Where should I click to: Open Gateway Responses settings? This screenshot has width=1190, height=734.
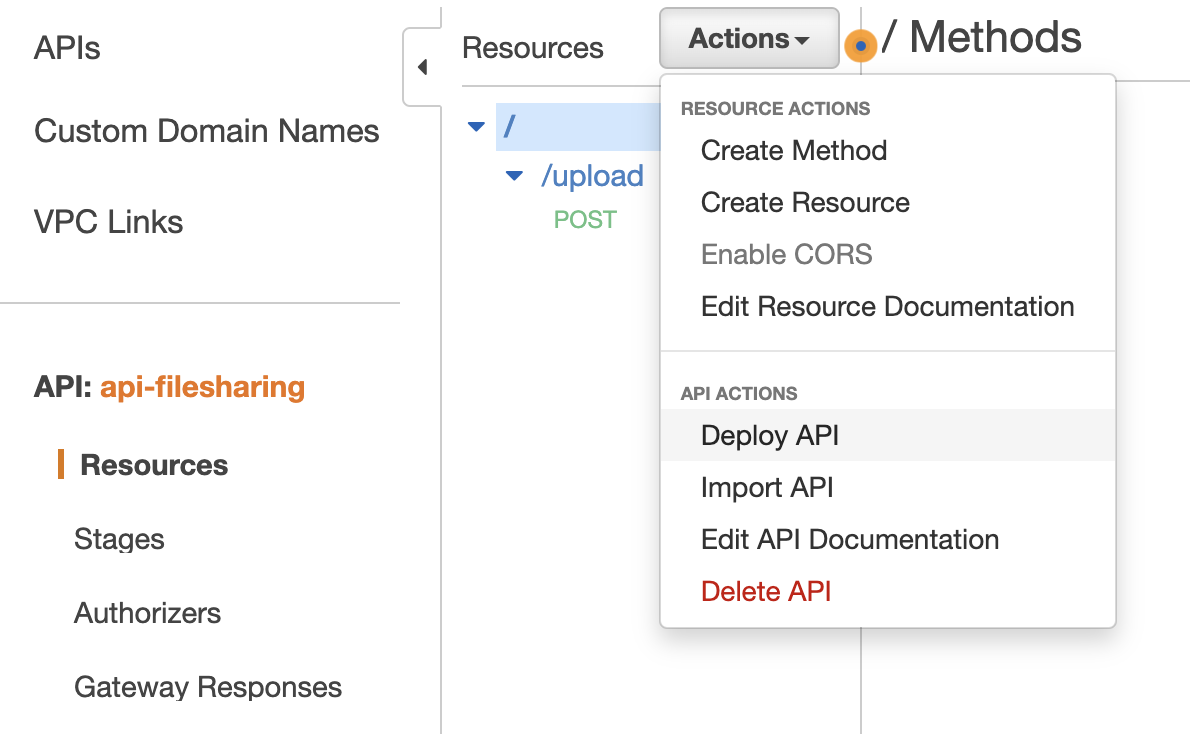208,687
